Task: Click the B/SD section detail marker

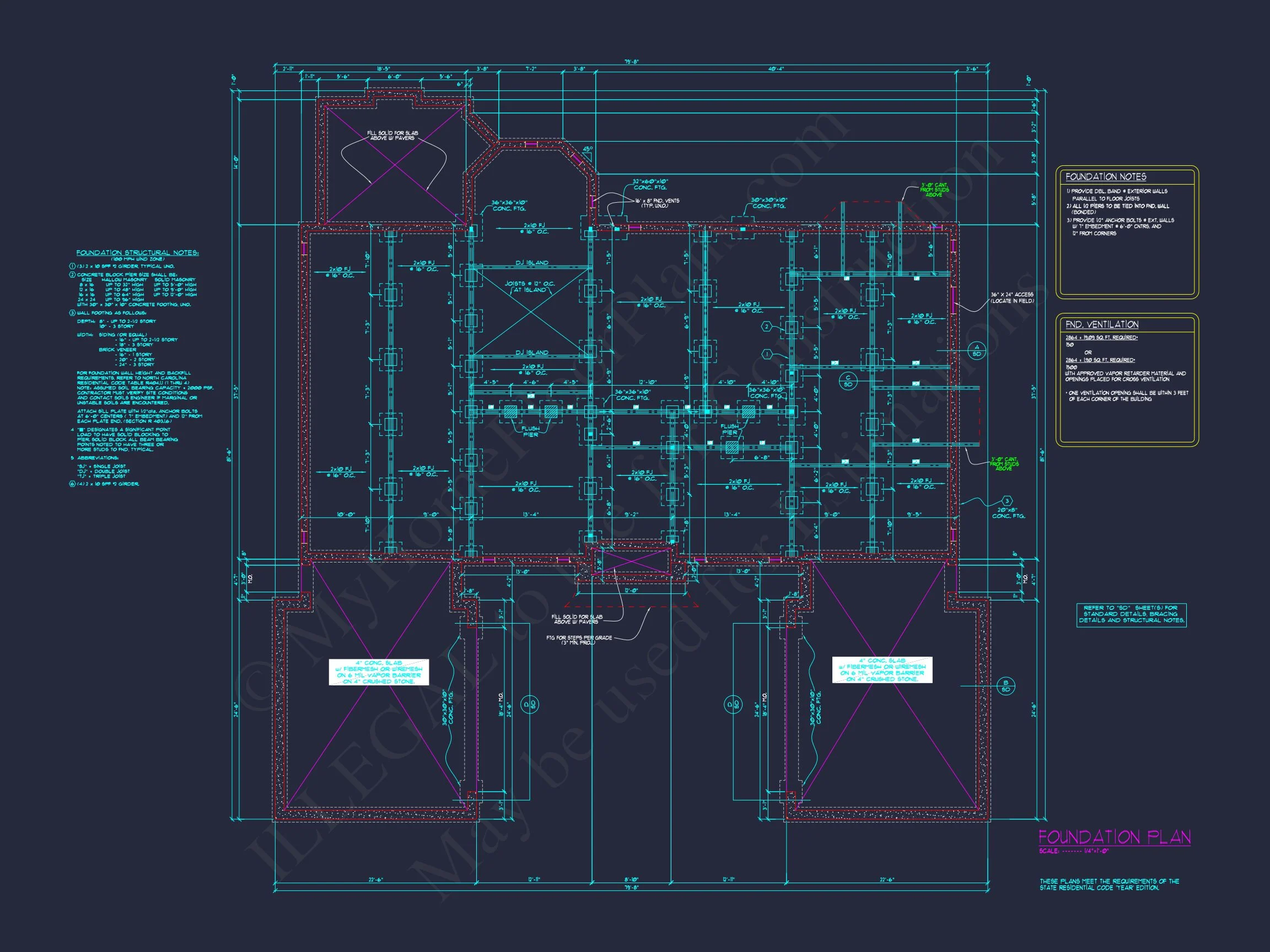Action: click(x=1006, y=686)
